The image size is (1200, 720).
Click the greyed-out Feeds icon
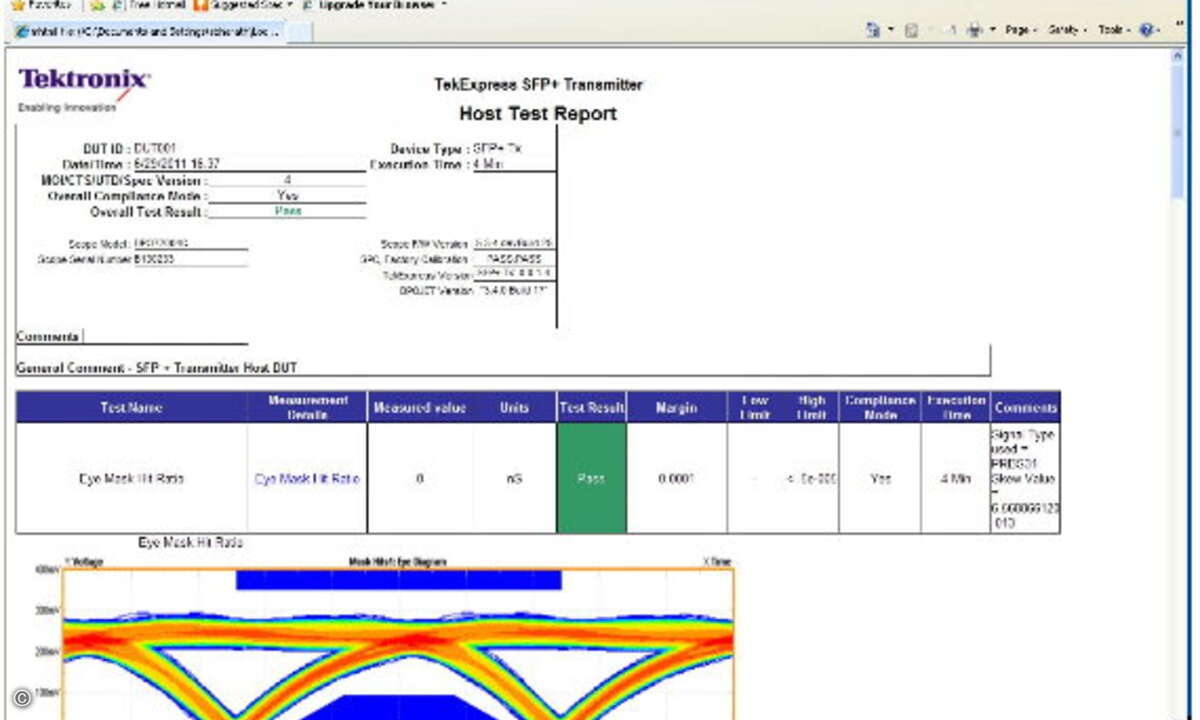pos(911,31)
